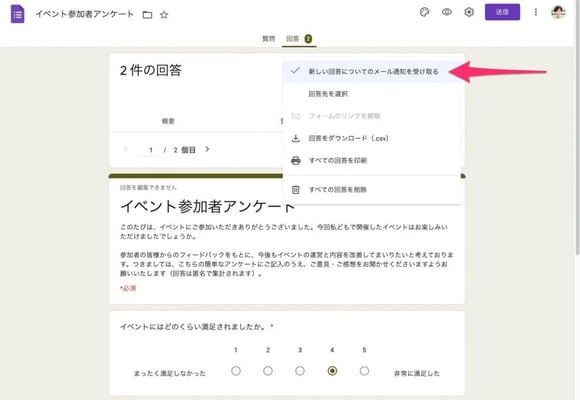Choose すべての回答を削除 menu item

click(372, 190)
